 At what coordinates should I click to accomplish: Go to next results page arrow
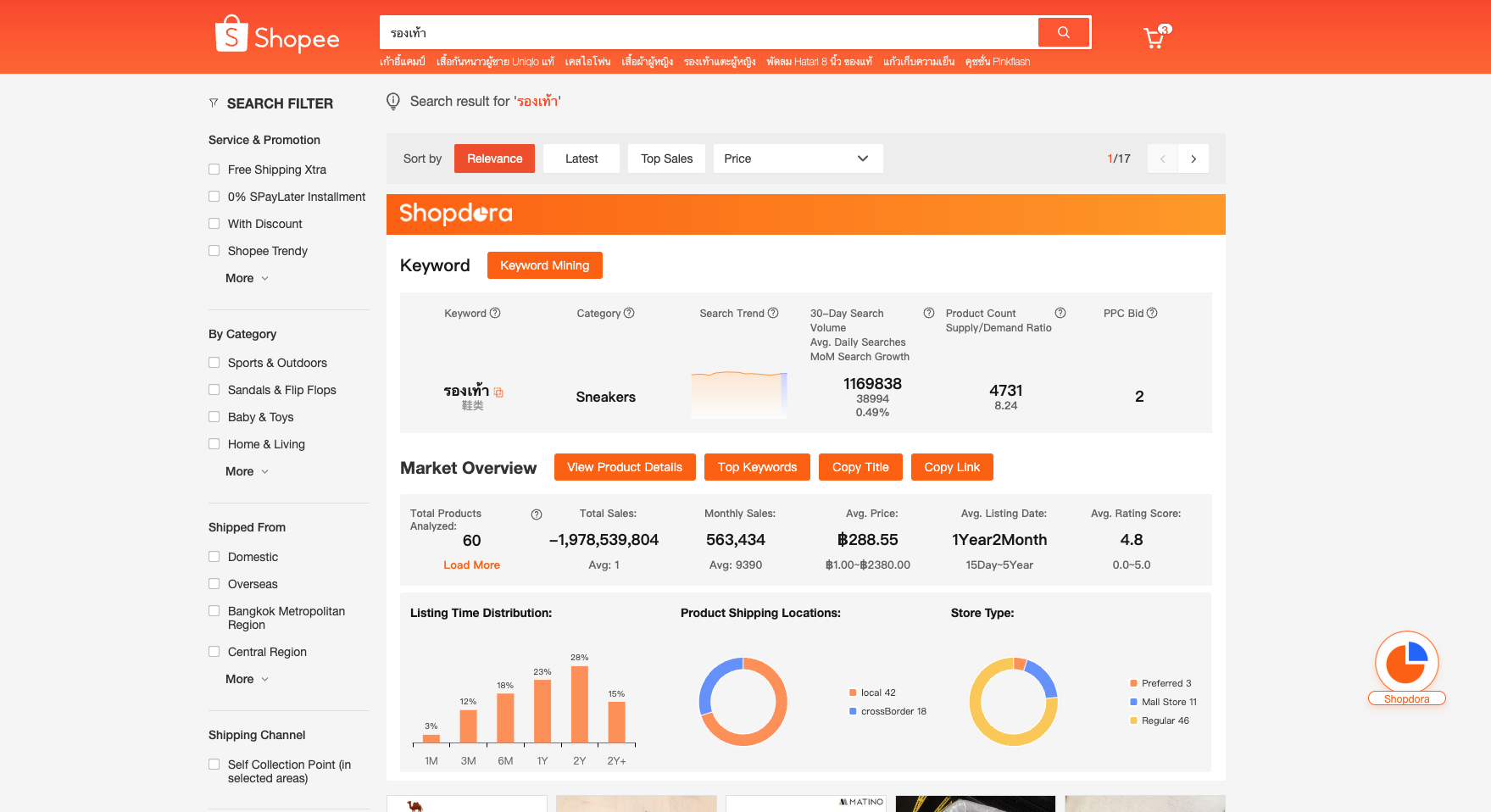(x=1193, y=159)
